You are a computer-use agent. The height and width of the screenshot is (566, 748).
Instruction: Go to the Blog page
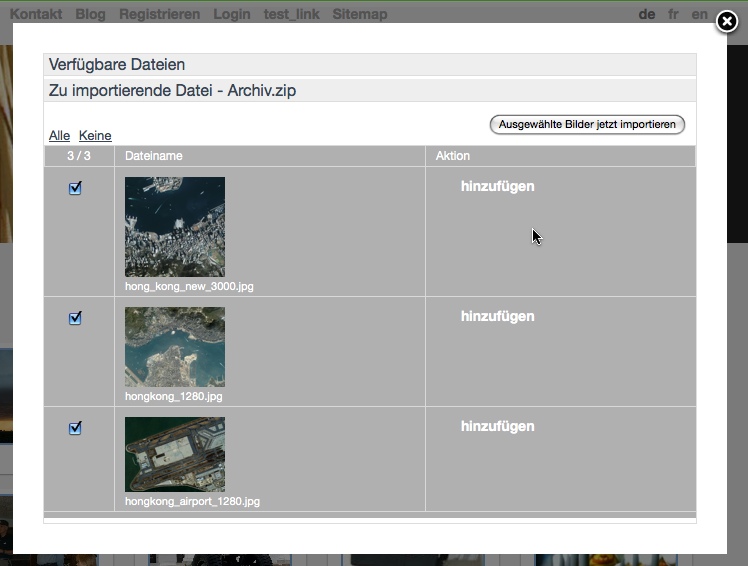(x=90, y=14)
